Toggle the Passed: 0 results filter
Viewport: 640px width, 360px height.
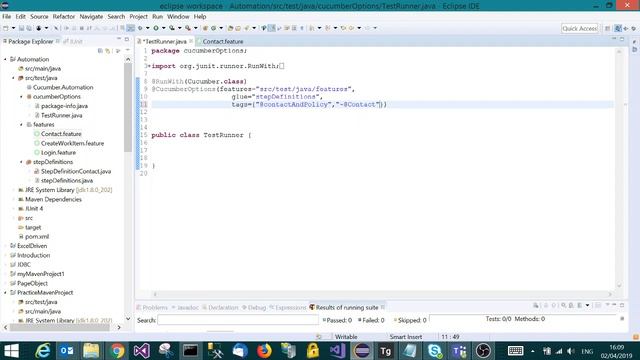click(337, 320)
